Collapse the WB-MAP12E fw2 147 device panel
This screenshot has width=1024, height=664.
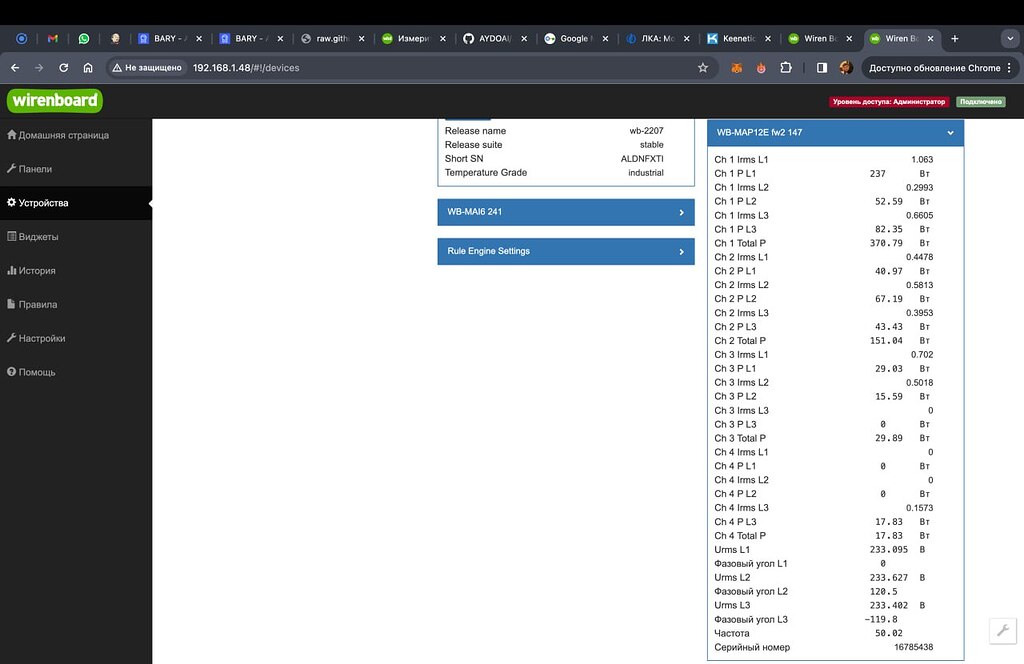[949, 131]
